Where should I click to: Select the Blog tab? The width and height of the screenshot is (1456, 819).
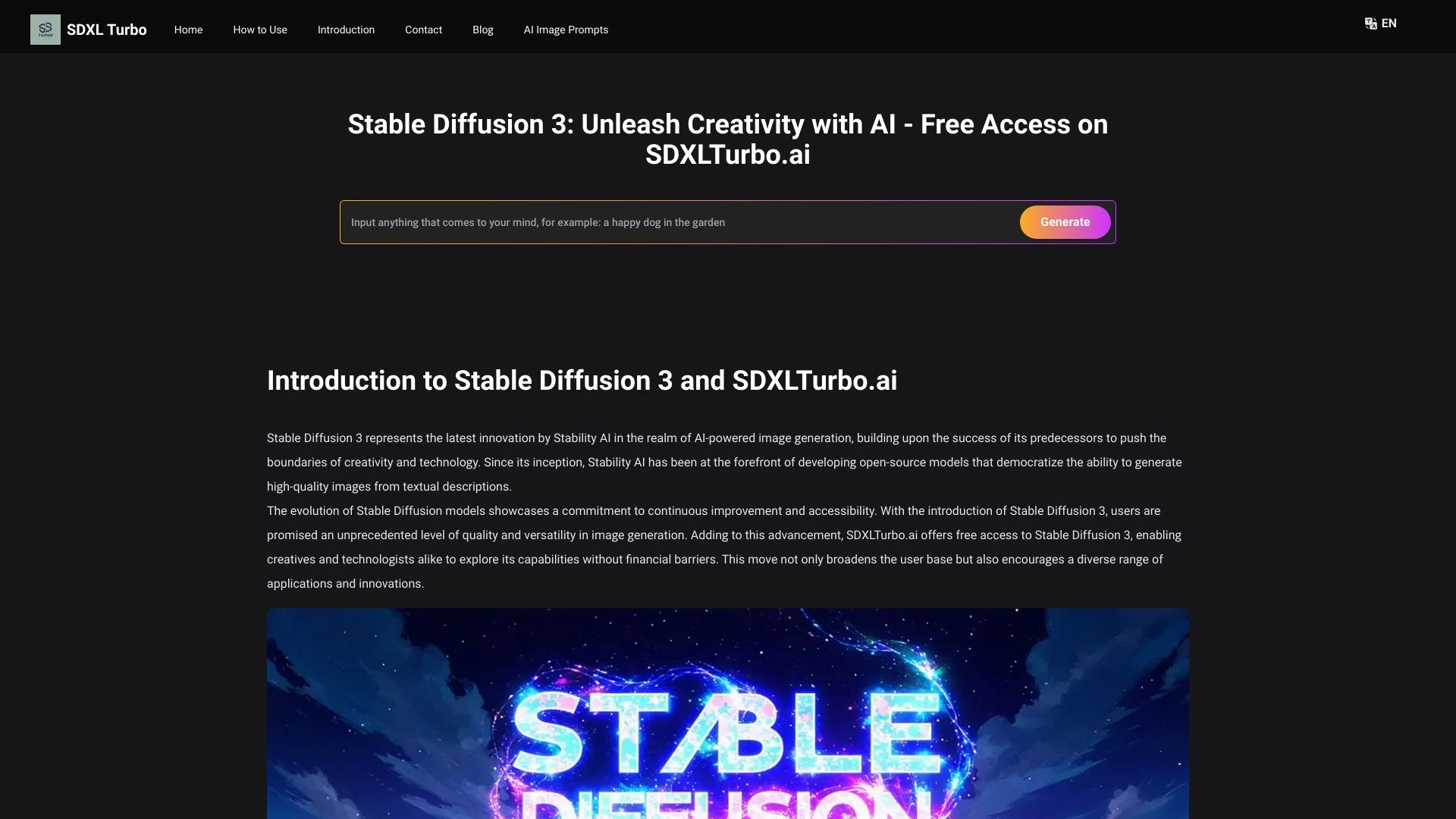[x=483, y=29]
